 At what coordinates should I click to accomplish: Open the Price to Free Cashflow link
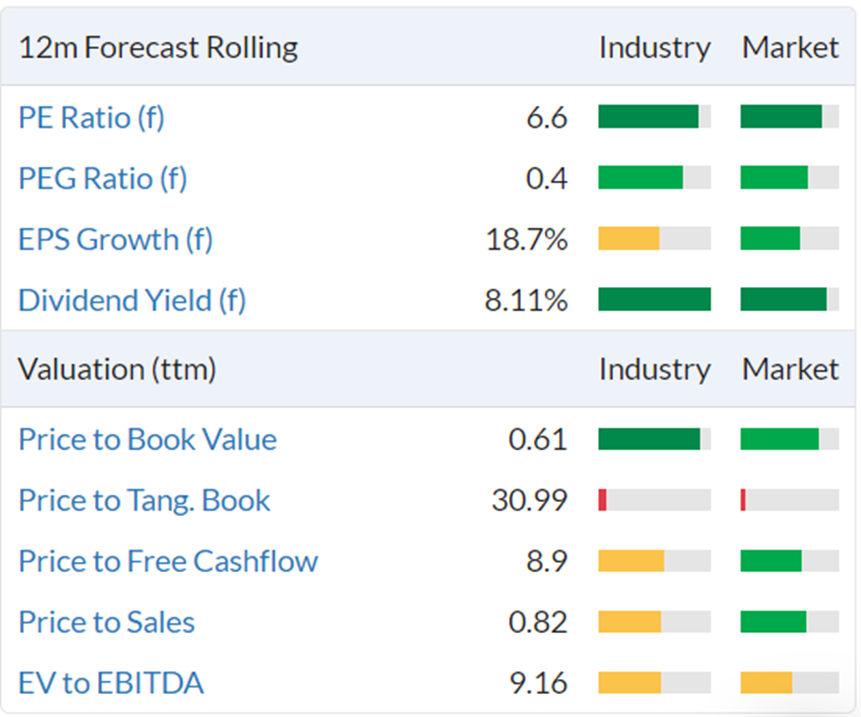point(169,561)
